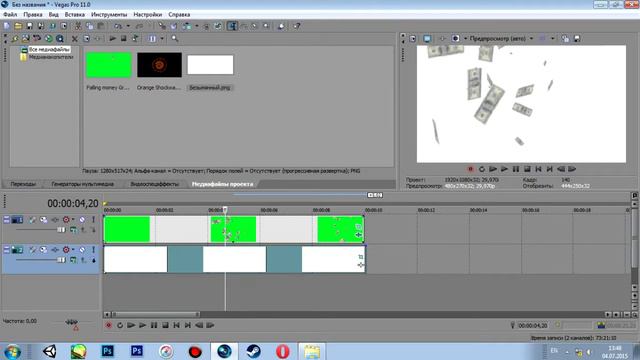Save preview snapshot to file

(x=577, y=39)
